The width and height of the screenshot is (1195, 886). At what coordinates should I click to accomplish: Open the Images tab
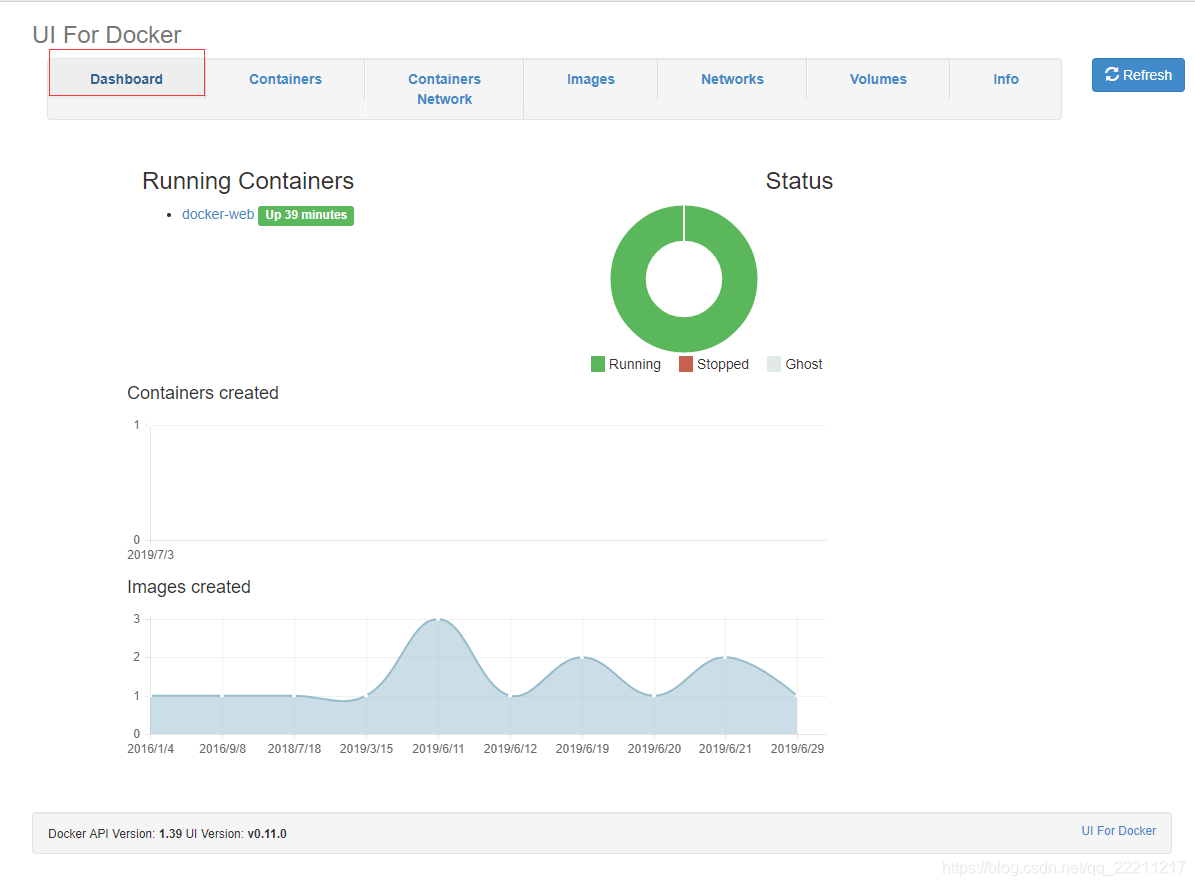click(x=591, y=79)
